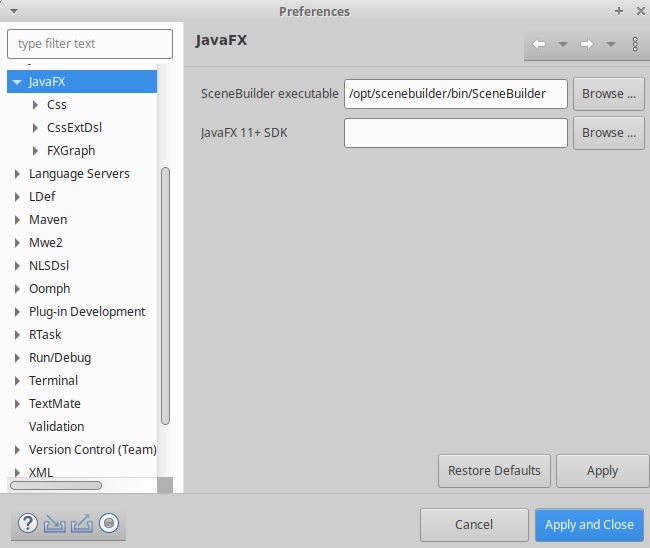This screenshot has width=650, height=548.
Task: Collapse the JavaFX tree node
Action: 17,82
